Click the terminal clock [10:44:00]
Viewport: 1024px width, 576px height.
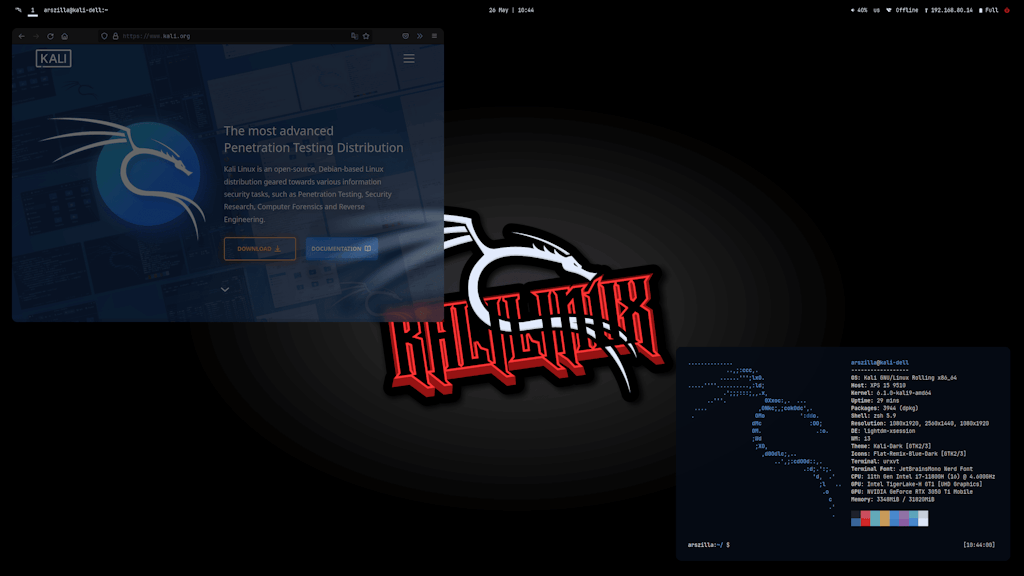(x=979, y=545)
